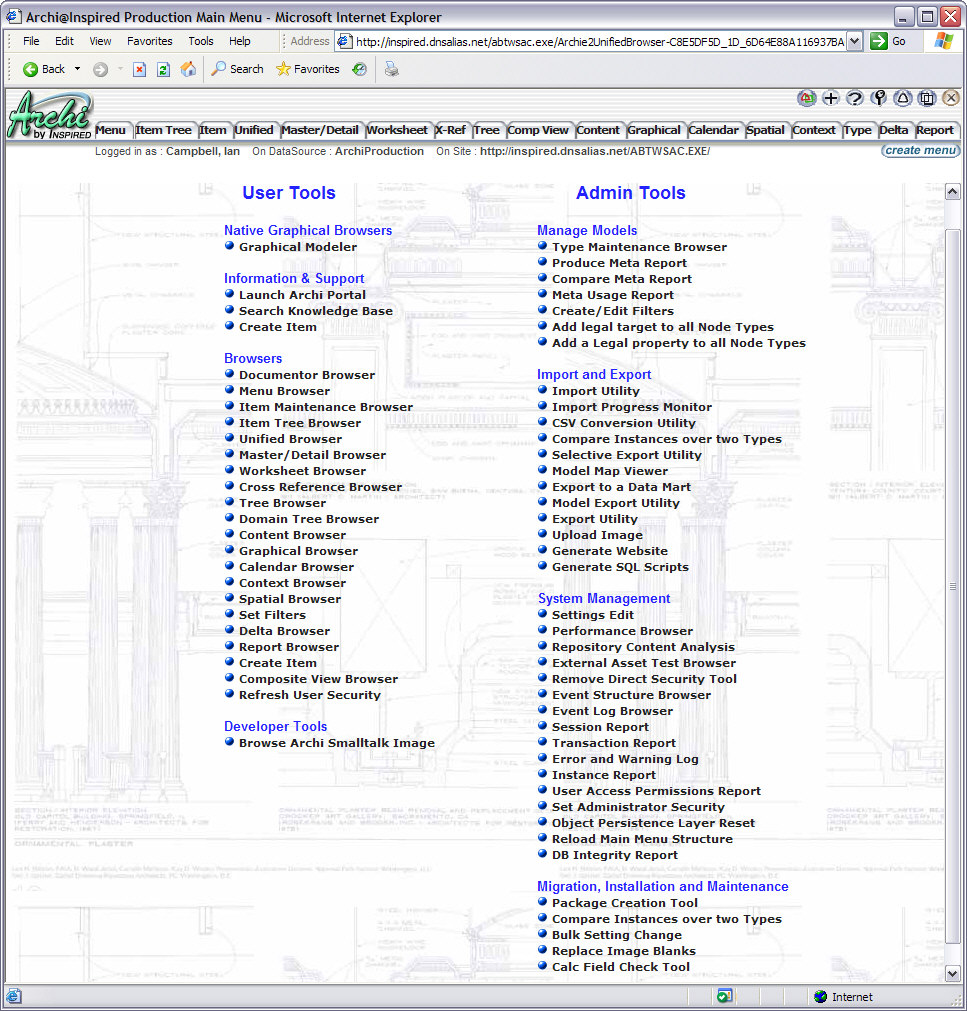Click the overlapping windows icon
967x1011 pixels.
coord(927,98)
